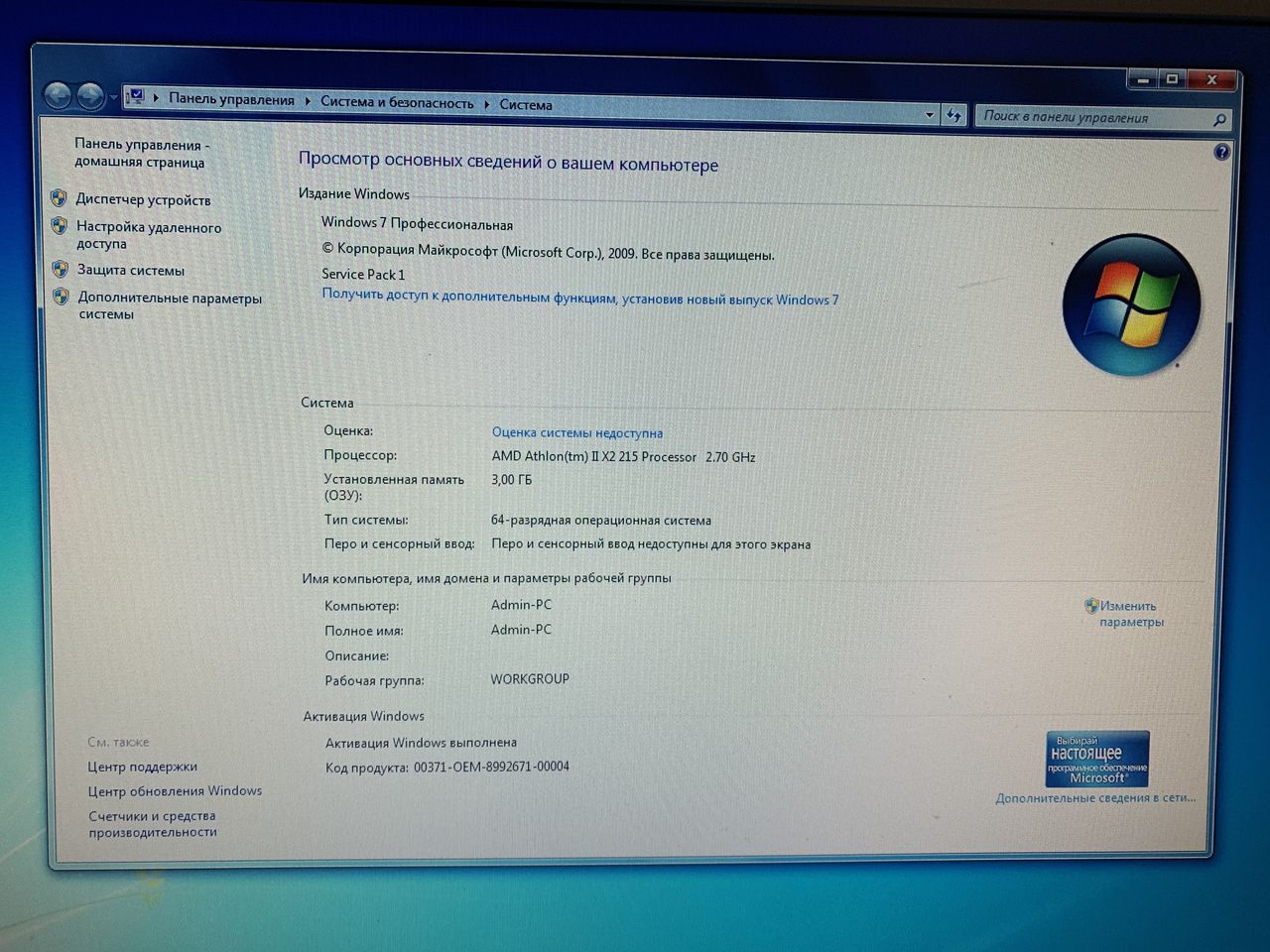Click installed memory value '3,00 ГБ'

(x=511, y=479)
